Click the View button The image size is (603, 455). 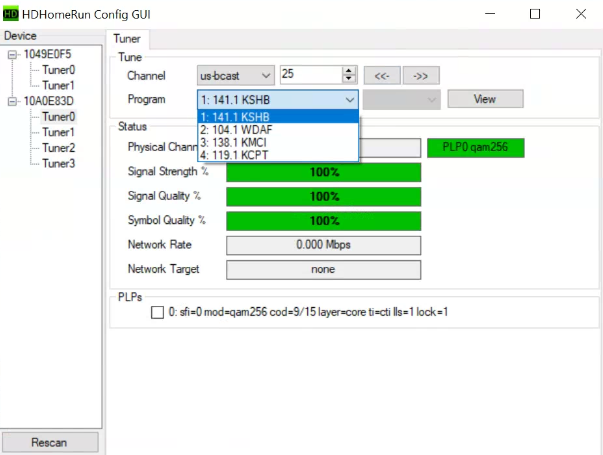click(x=485, y=99)
